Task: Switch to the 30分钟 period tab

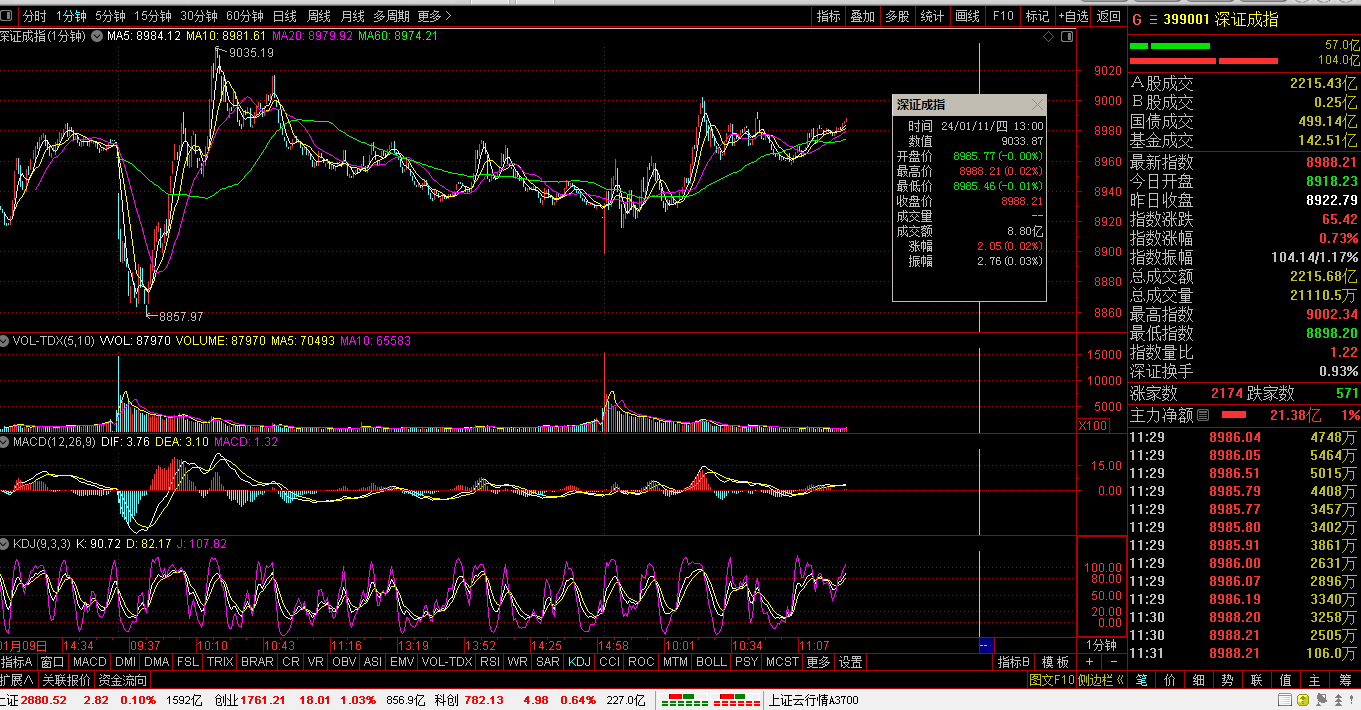Action: click(199, 16)
